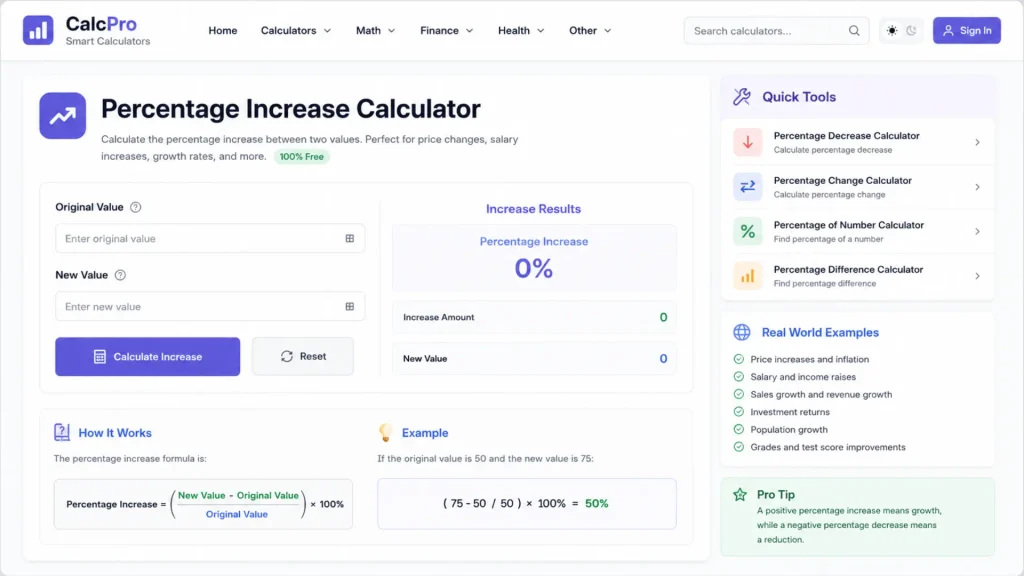Open the Calculators dropdown menu

point(296,31)
